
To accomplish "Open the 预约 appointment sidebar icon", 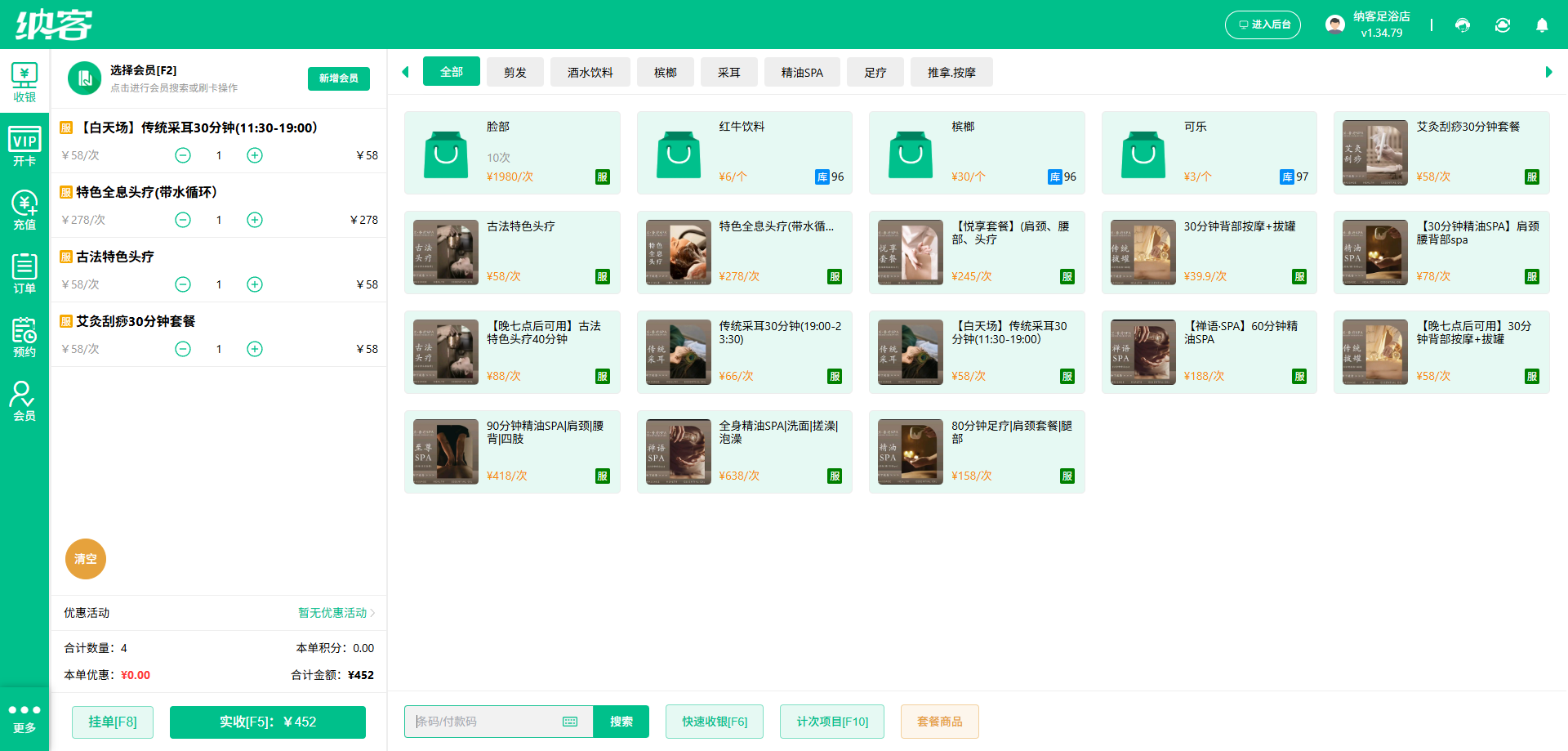I will point(24,338).
